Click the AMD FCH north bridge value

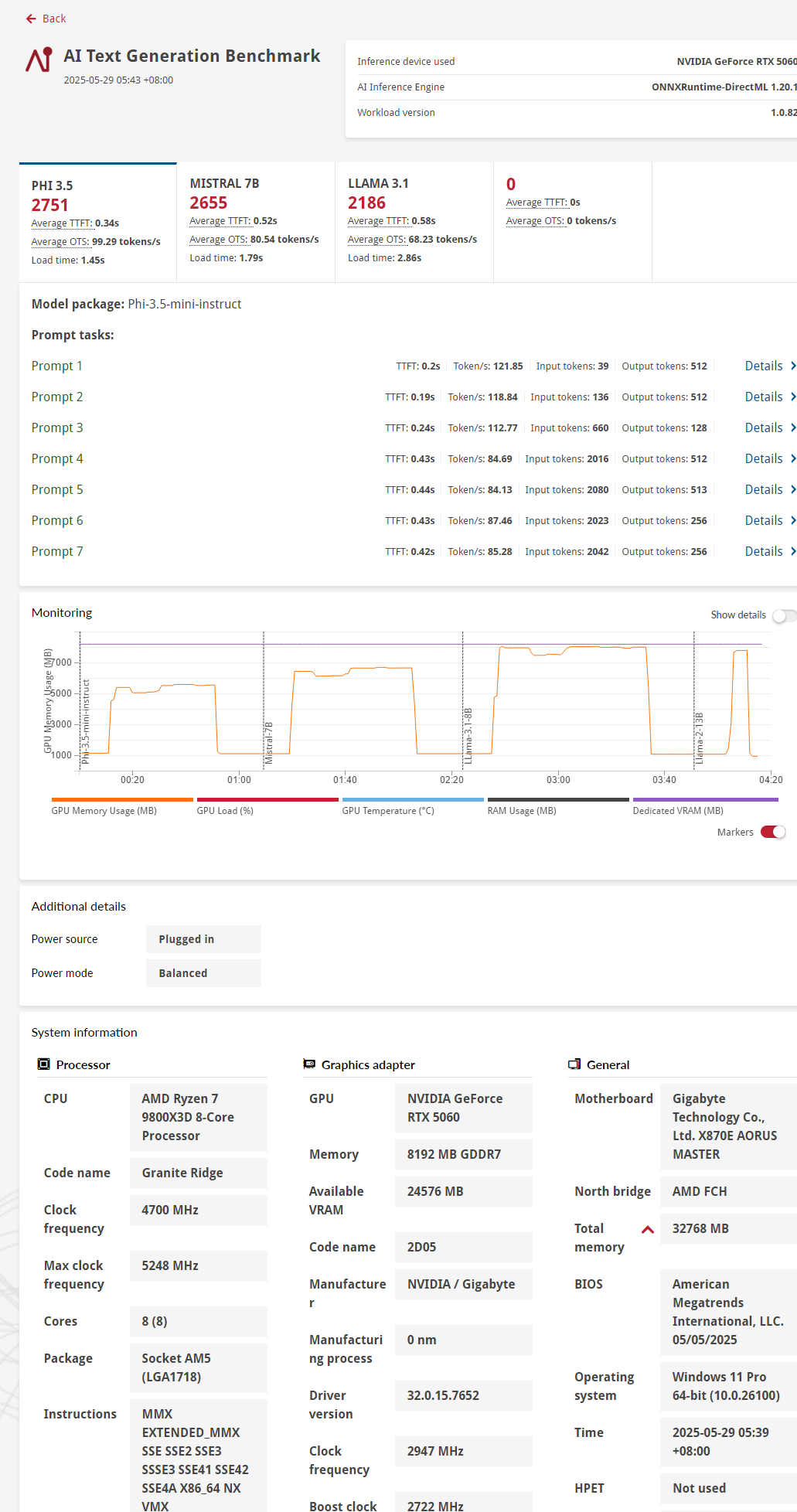728,1191
